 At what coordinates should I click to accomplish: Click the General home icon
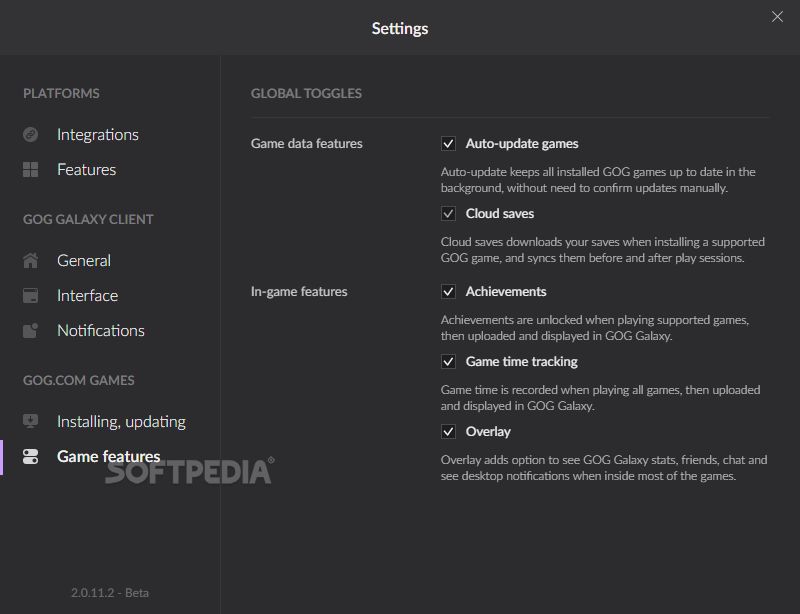click(31, 260)
